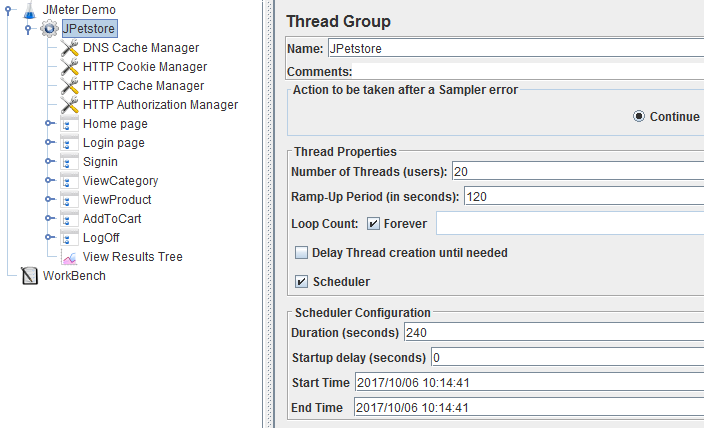
Task: Click the Home page controller icon
Action: pyautogui.click(x=69, y=124)
